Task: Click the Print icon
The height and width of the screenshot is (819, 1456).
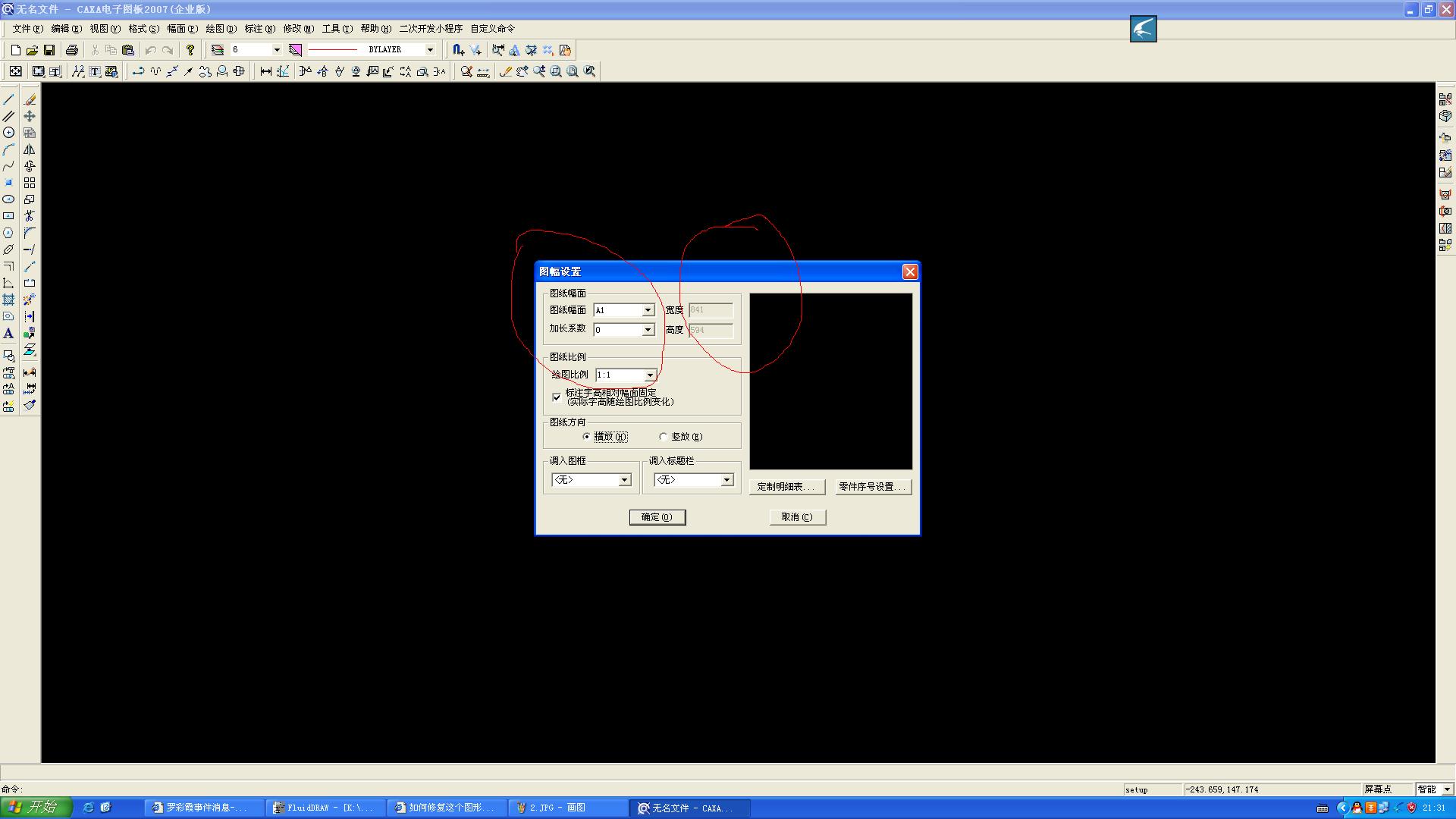Action: click(72, 50)
